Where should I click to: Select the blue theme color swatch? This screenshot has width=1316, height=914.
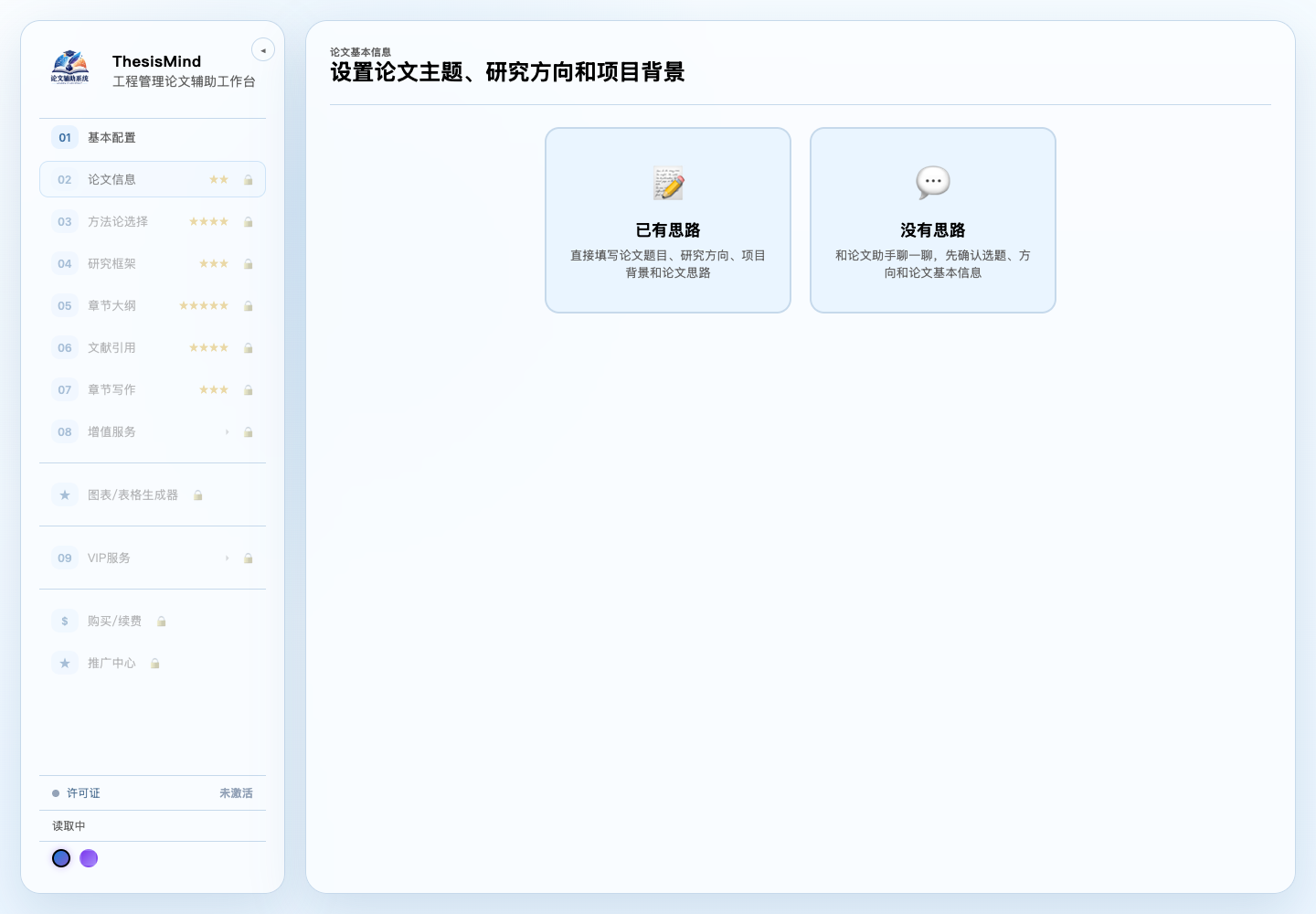(61, 858)
